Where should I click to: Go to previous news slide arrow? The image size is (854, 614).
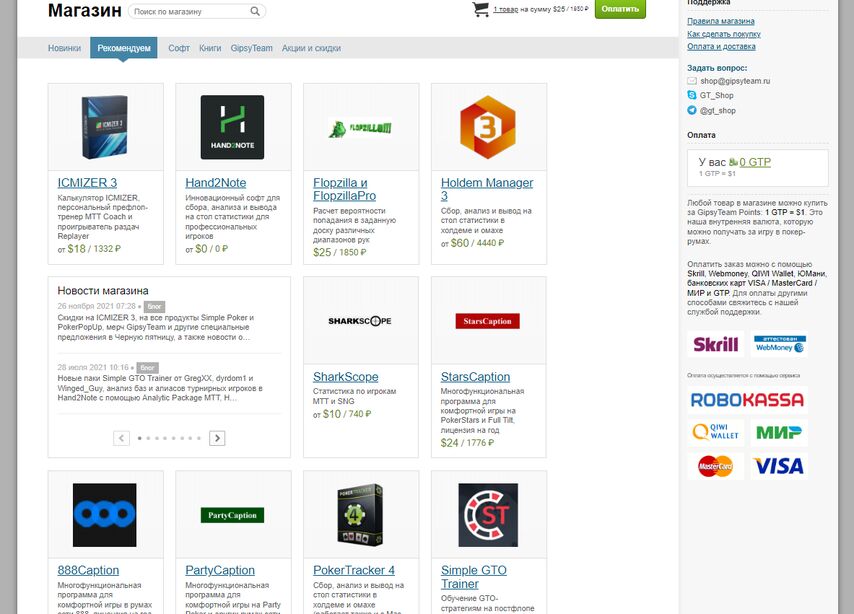coord(121,438)
